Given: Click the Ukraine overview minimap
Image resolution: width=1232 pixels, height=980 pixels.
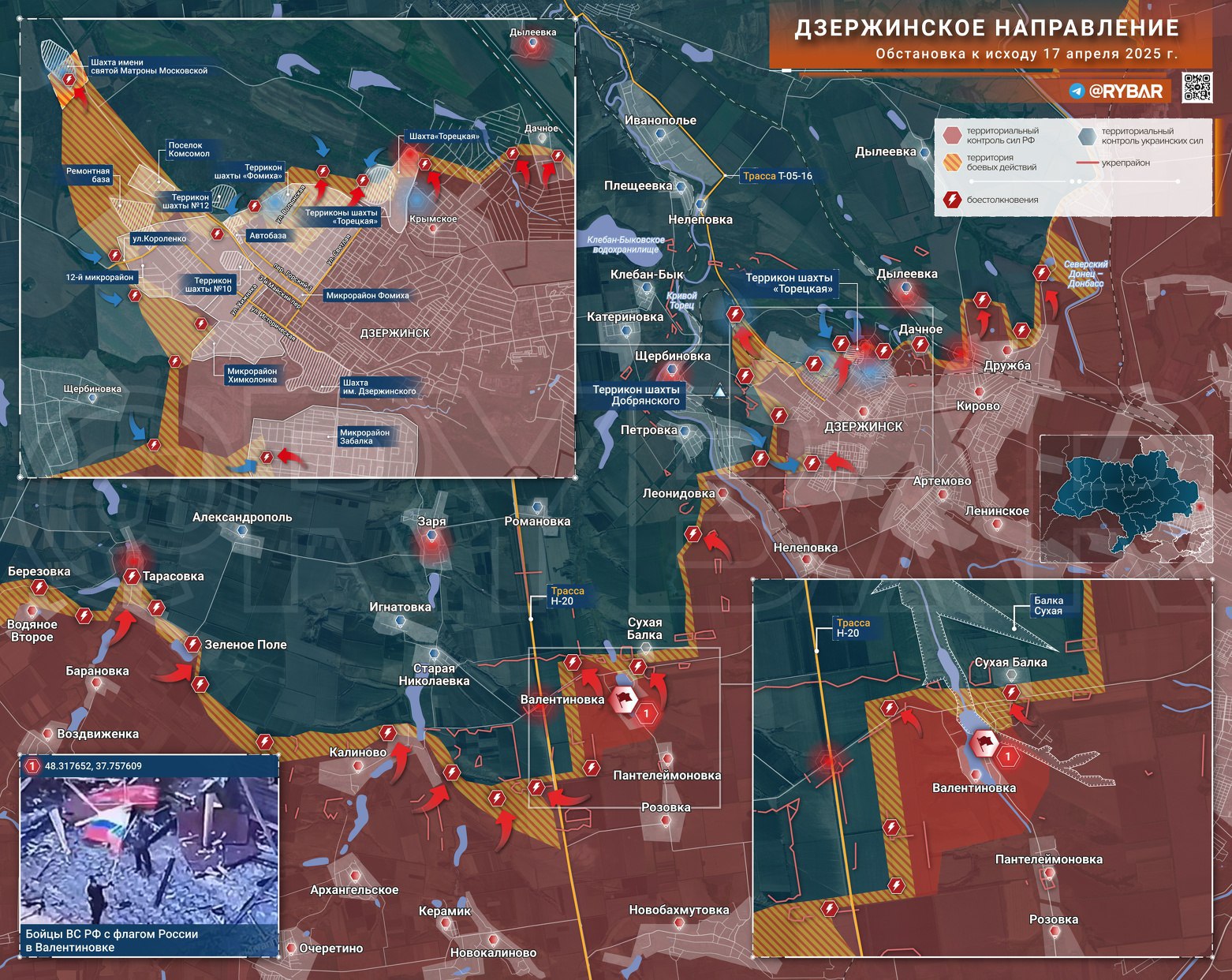Looking at the screenshot, I should (x=1126, y=499).
